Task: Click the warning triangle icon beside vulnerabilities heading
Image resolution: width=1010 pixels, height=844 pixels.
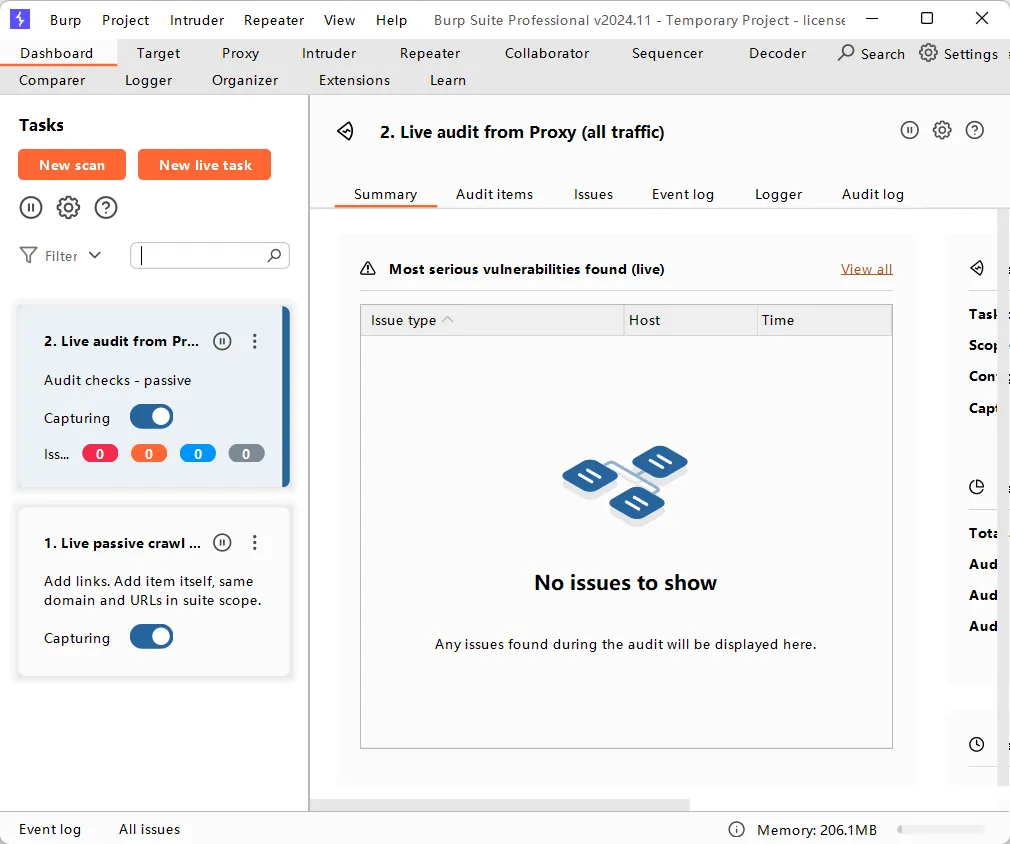Action: click(x=368, y=269)
